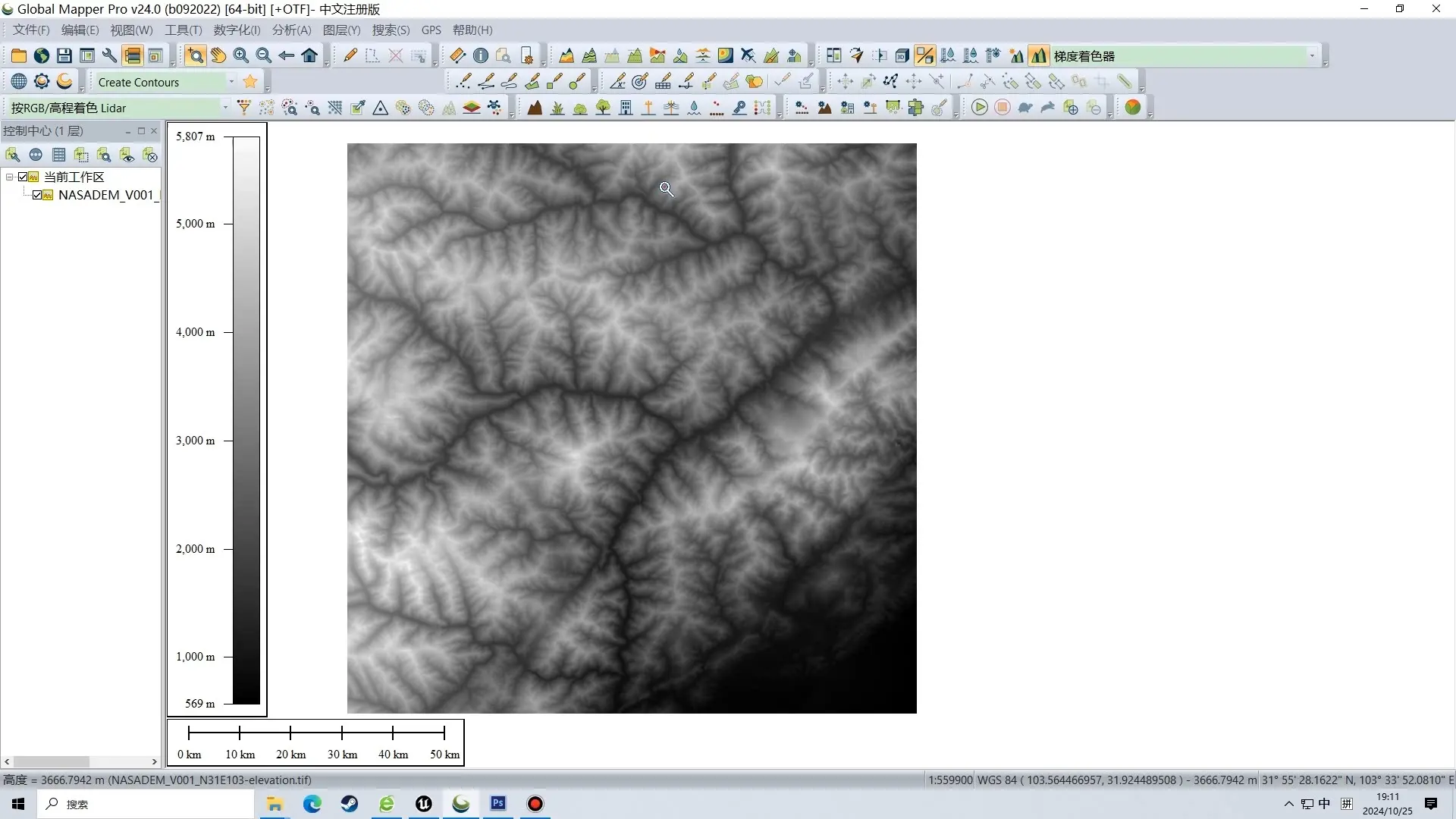Viewport: 1456px width, 819px height.
Task: Remove the layer with the X layer icon
Action: click(x=150, y=155)
